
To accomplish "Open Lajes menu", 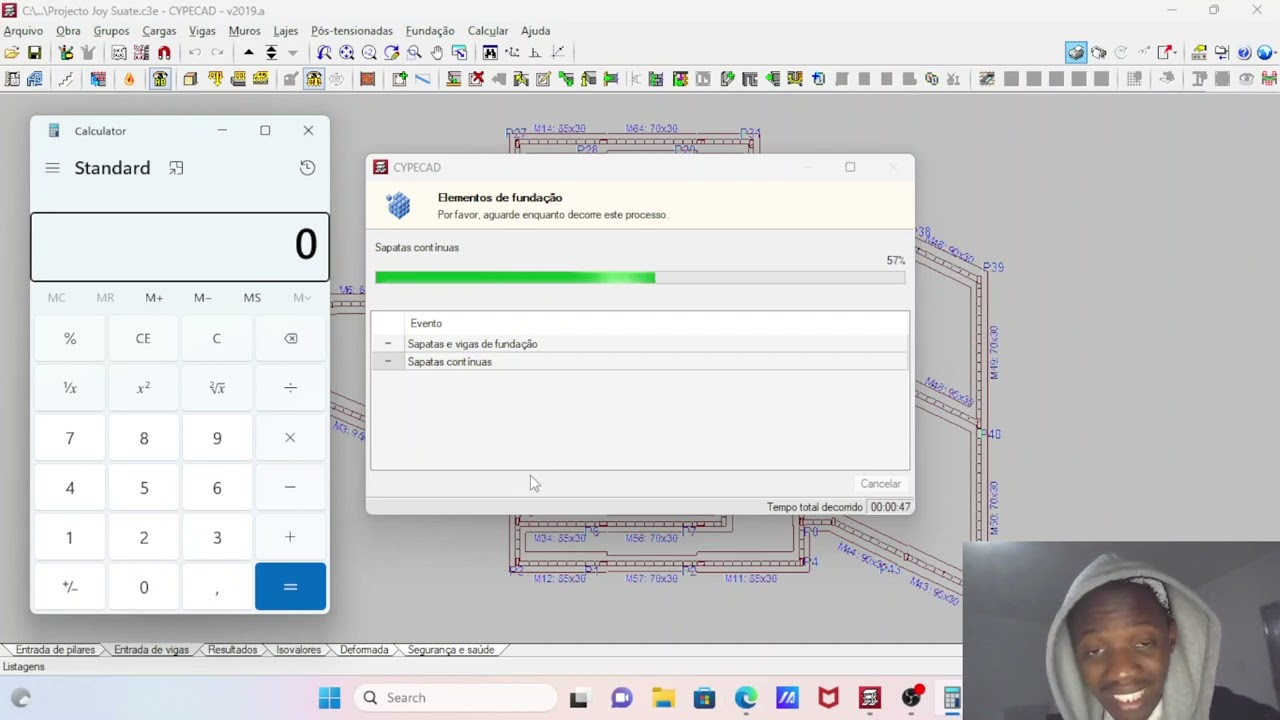I will point(286,31).
